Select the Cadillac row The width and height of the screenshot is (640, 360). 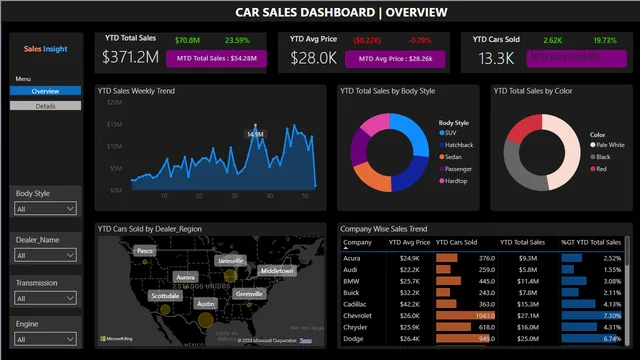point(482,304)
